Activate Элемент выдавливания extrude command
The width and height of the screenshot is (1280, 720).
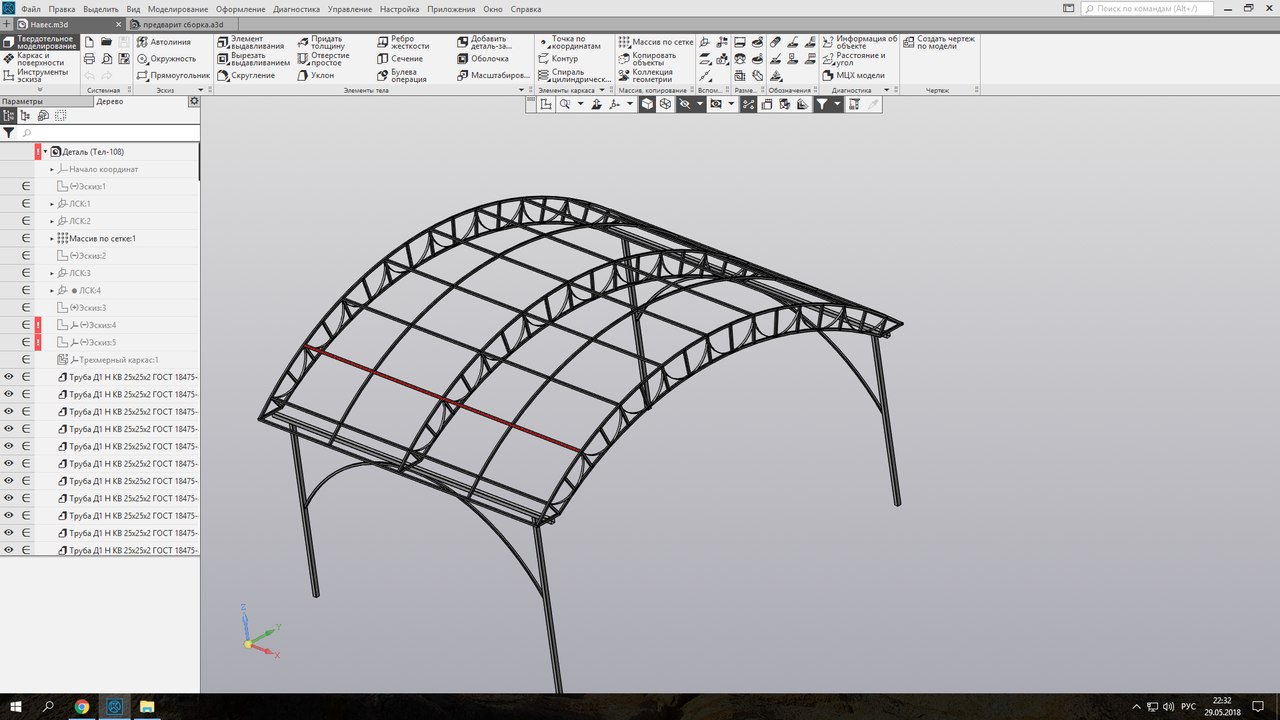[250, 42]
